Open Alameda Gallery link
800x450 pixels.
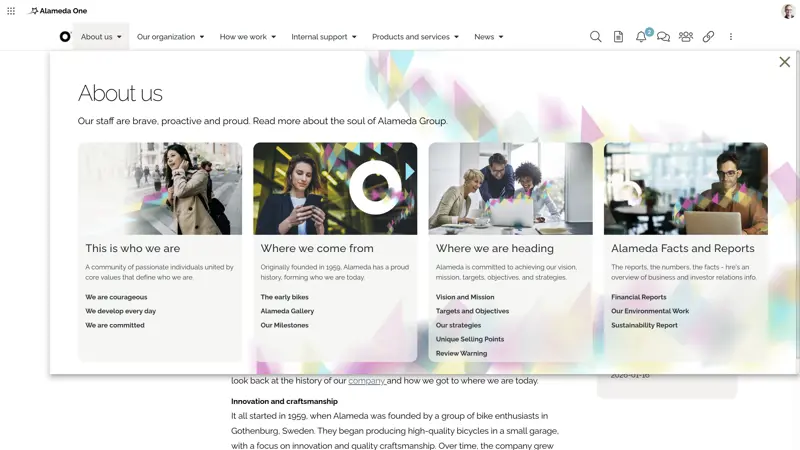[287, 311]
